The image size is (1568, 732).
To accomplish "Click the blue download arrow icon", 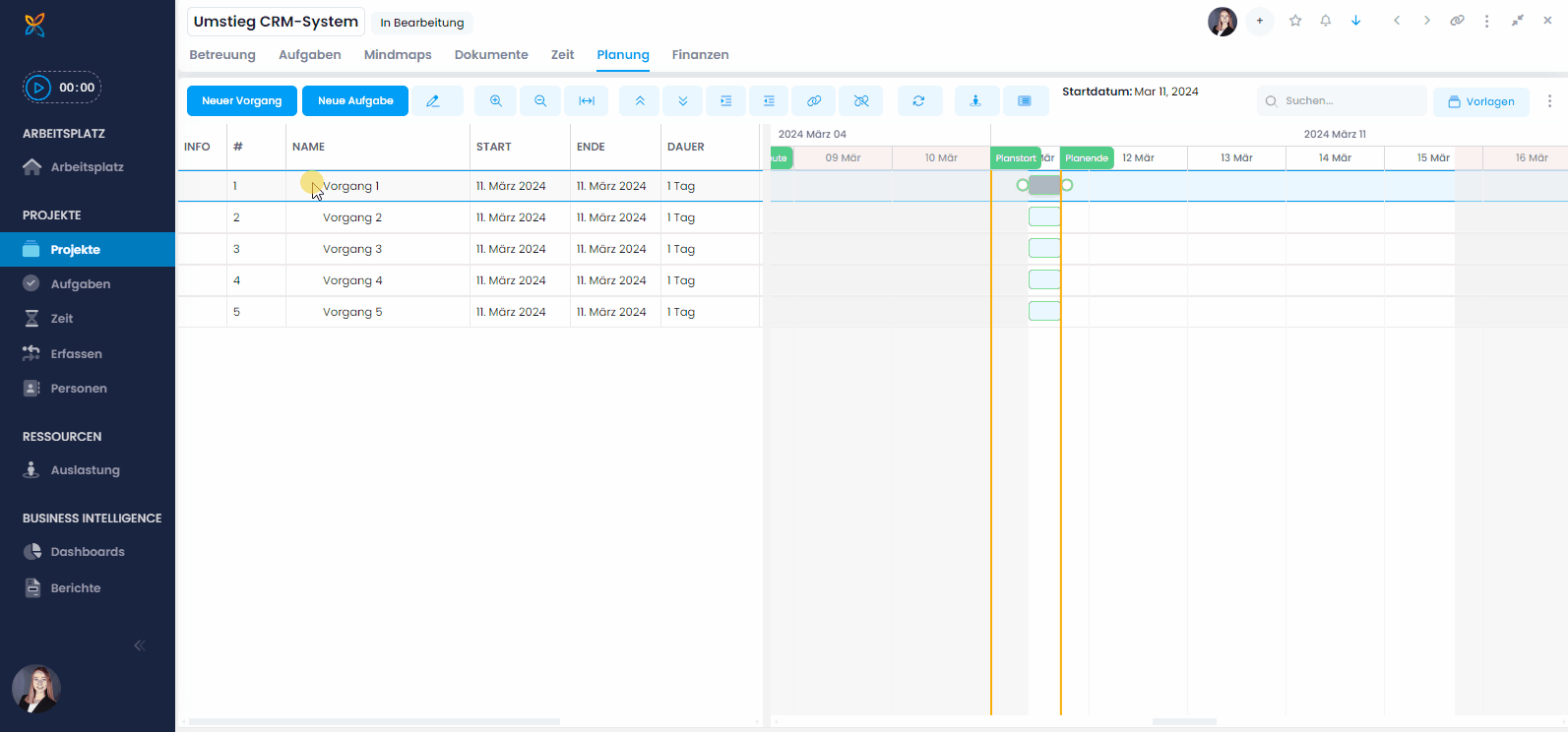I will 1355,21.
